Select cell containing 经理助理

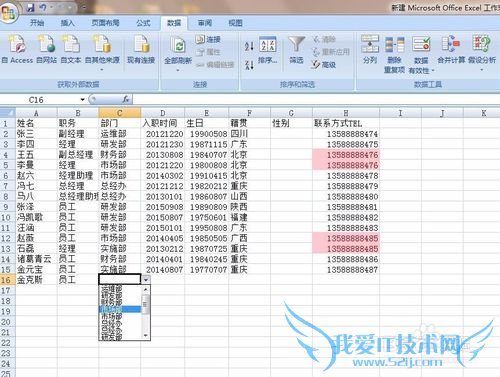(78, 175)
